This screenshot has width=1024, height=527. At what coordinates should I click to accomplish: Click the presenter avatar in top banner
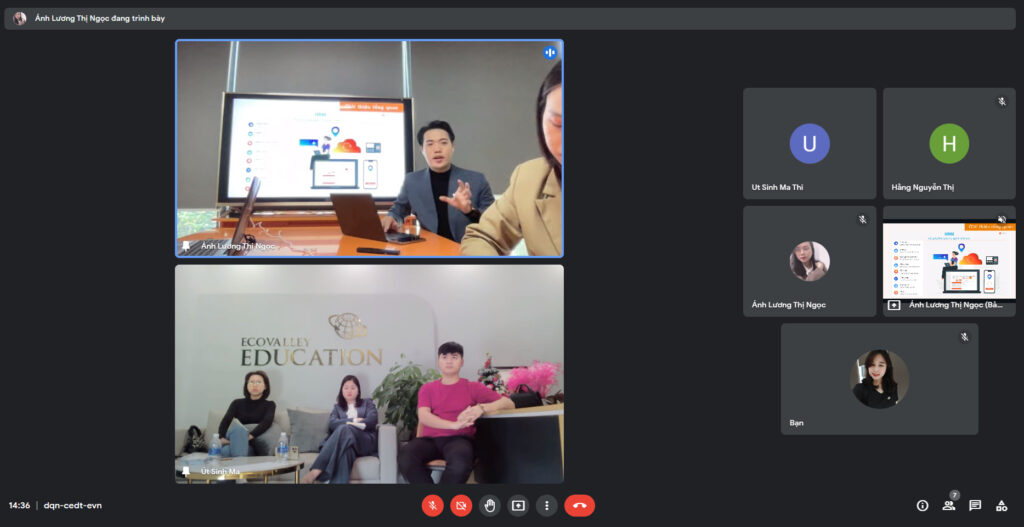pyautogui.click(x=20, y=18)
